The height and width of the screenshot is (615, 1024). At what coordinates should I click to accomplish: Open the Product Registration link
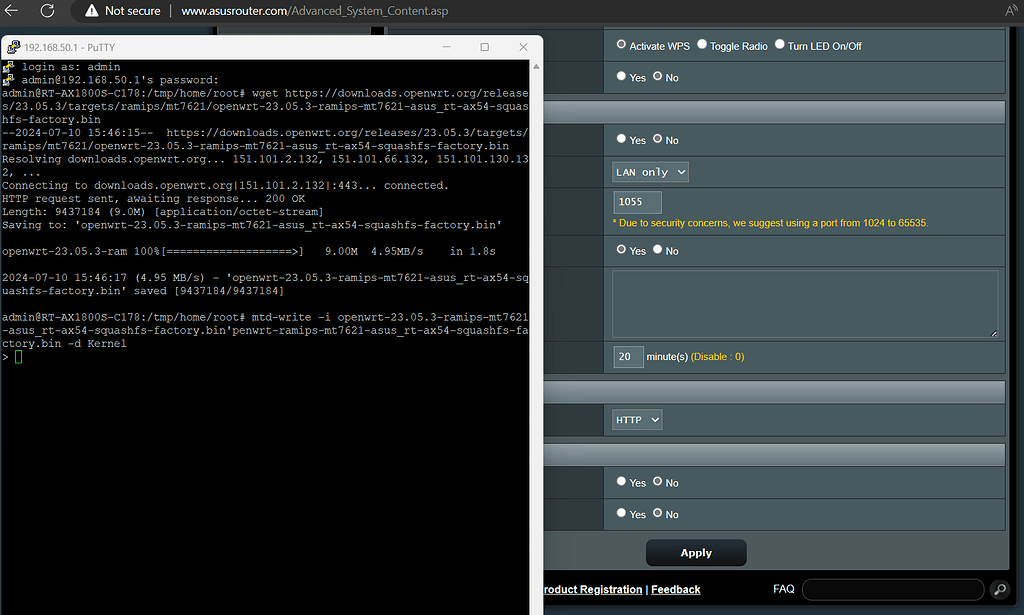591,590
